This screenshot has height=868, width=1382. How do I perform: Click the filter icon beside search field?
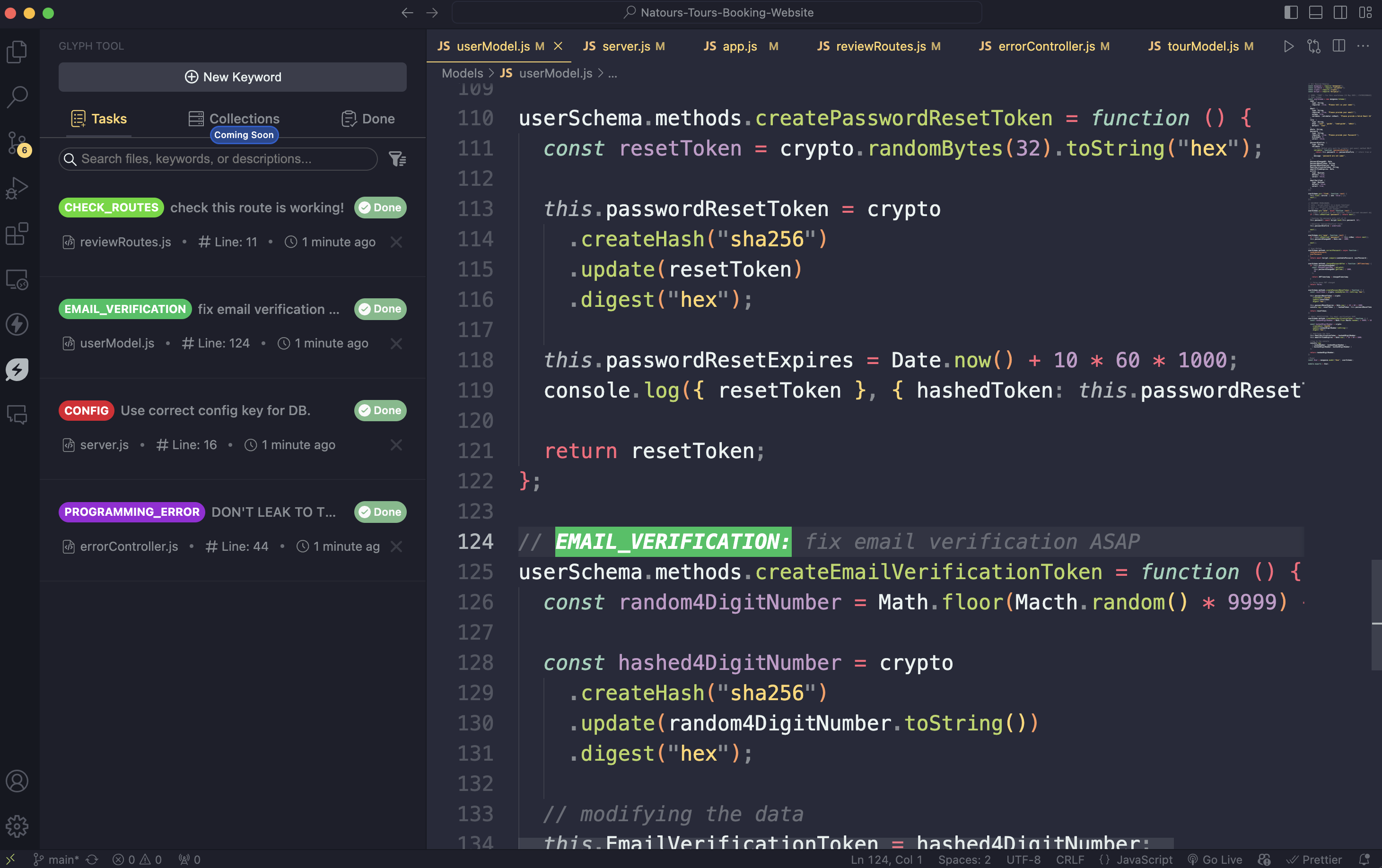[397, 159]
